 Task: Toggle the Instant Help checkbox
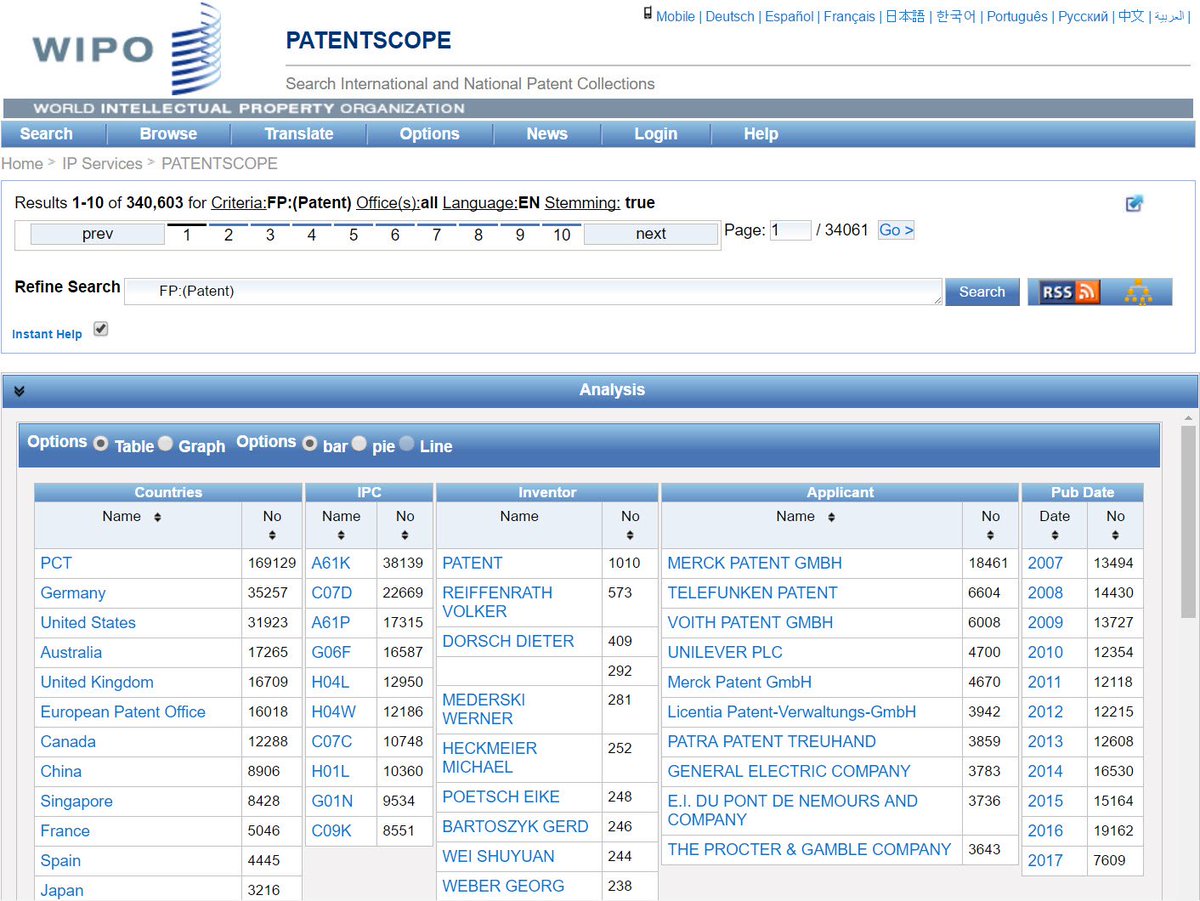coord(100,329)
